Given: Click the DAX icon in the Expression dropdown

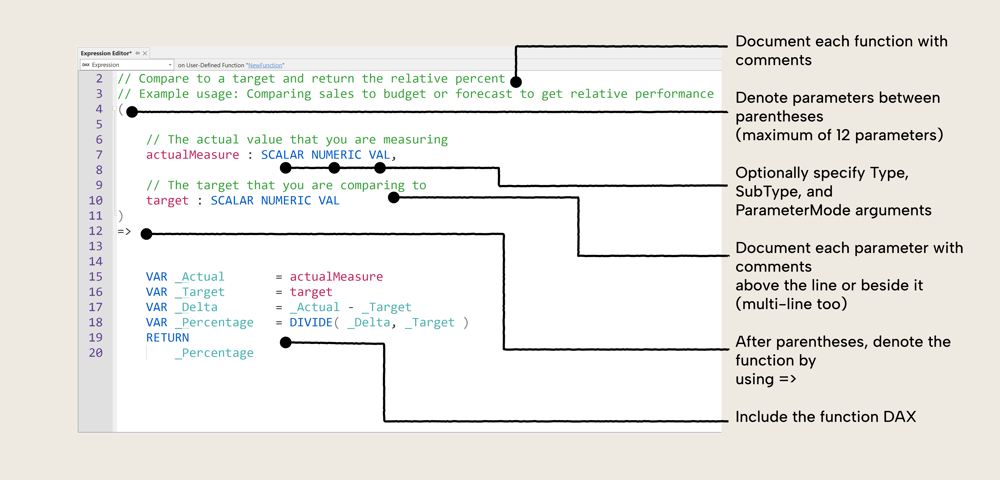Looking at the screenshot, I should [x=86, y=65].
